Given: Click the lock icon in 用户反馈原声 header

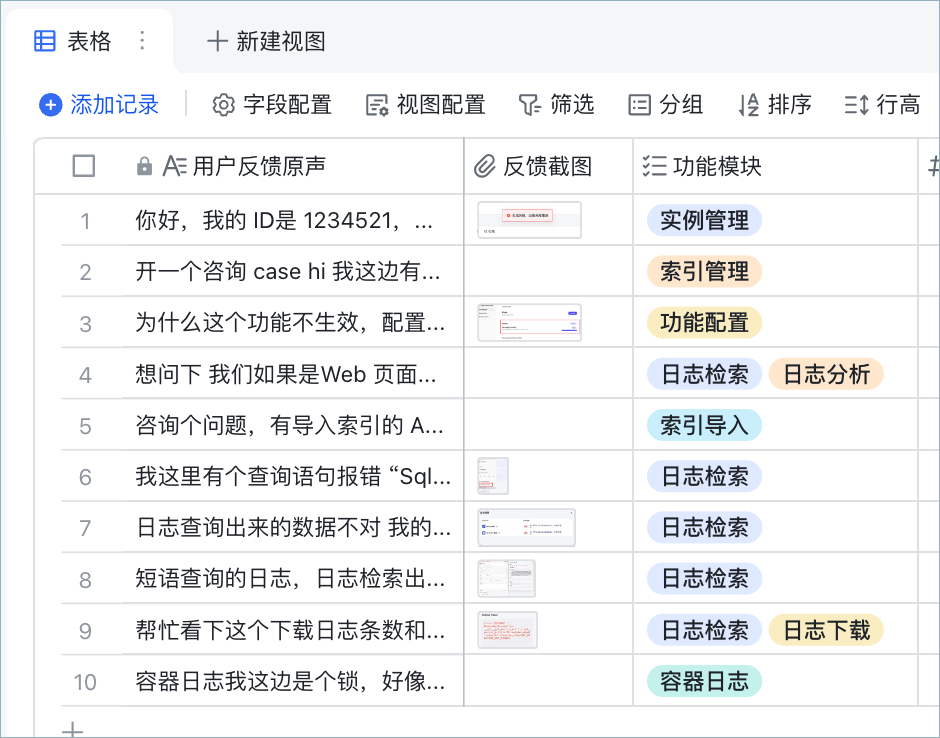Looking at the screenshot, I should [x=144, y=166].
